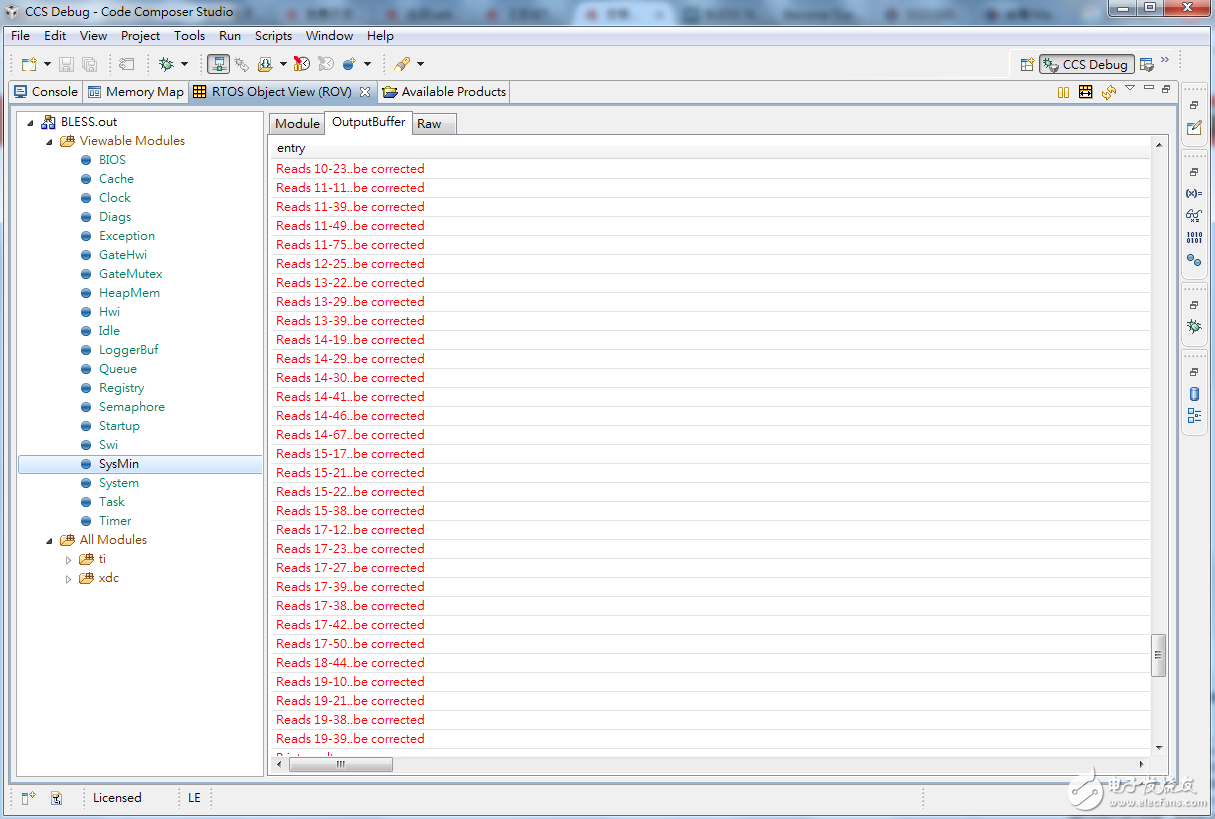Click the CCS Edit perspective icon
1215x819 pixels.
1147,64
